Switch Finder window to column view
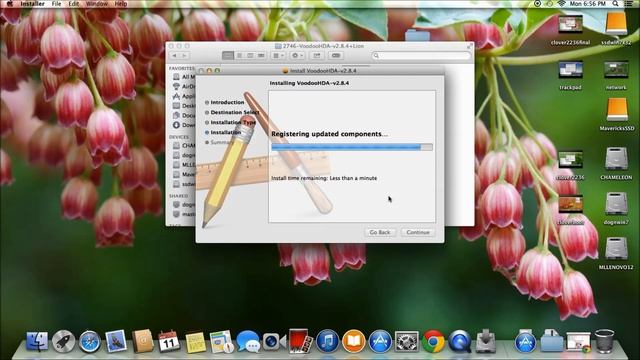Image resolution: width=640 pixels, height=360 pixels. point(250,55)
